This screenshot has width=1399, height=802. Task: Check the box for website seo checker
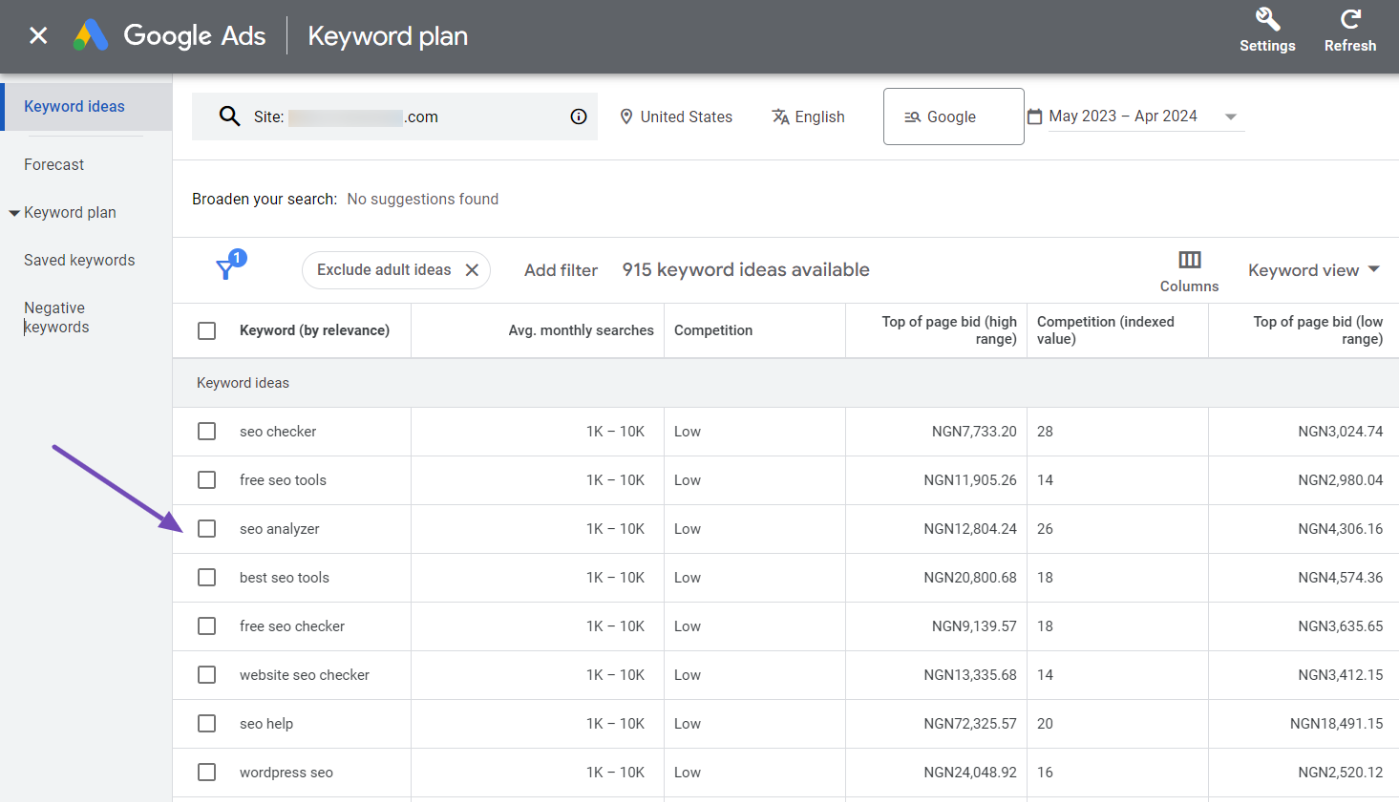(x=207, y=675)
